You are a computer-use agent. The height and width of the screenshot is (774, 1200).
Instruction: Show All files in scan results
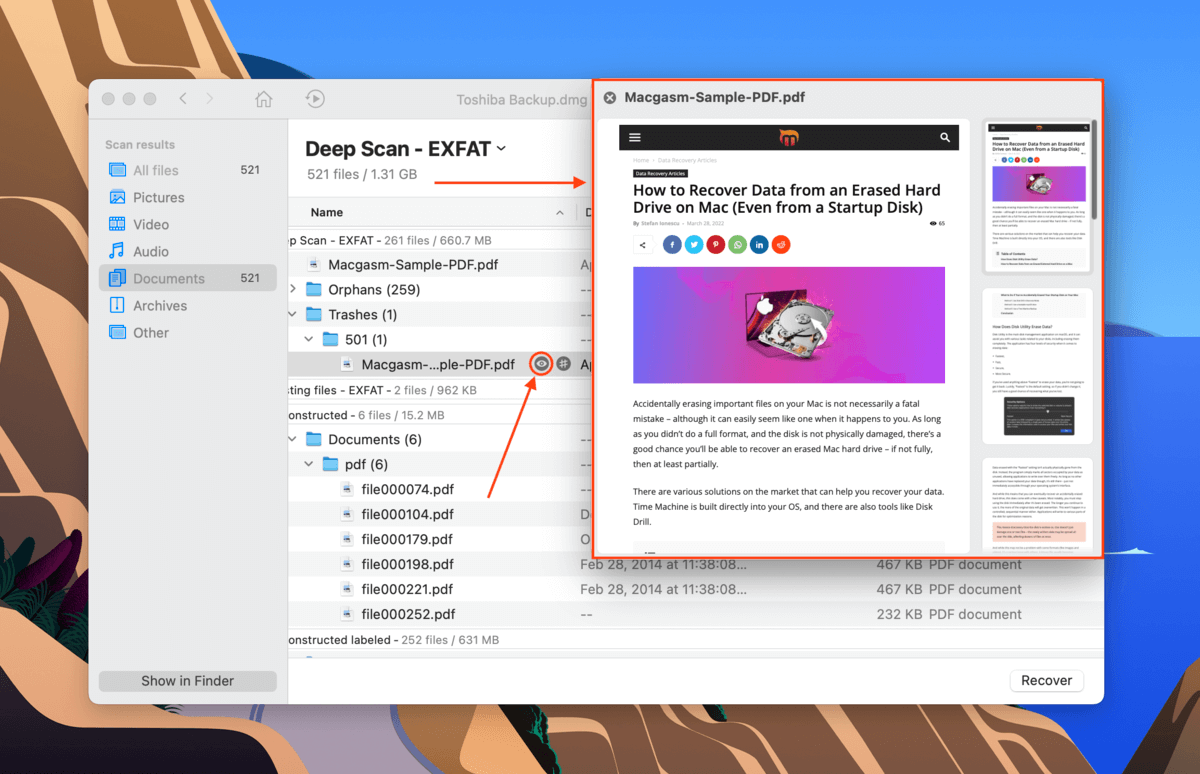tap(187, 170)
